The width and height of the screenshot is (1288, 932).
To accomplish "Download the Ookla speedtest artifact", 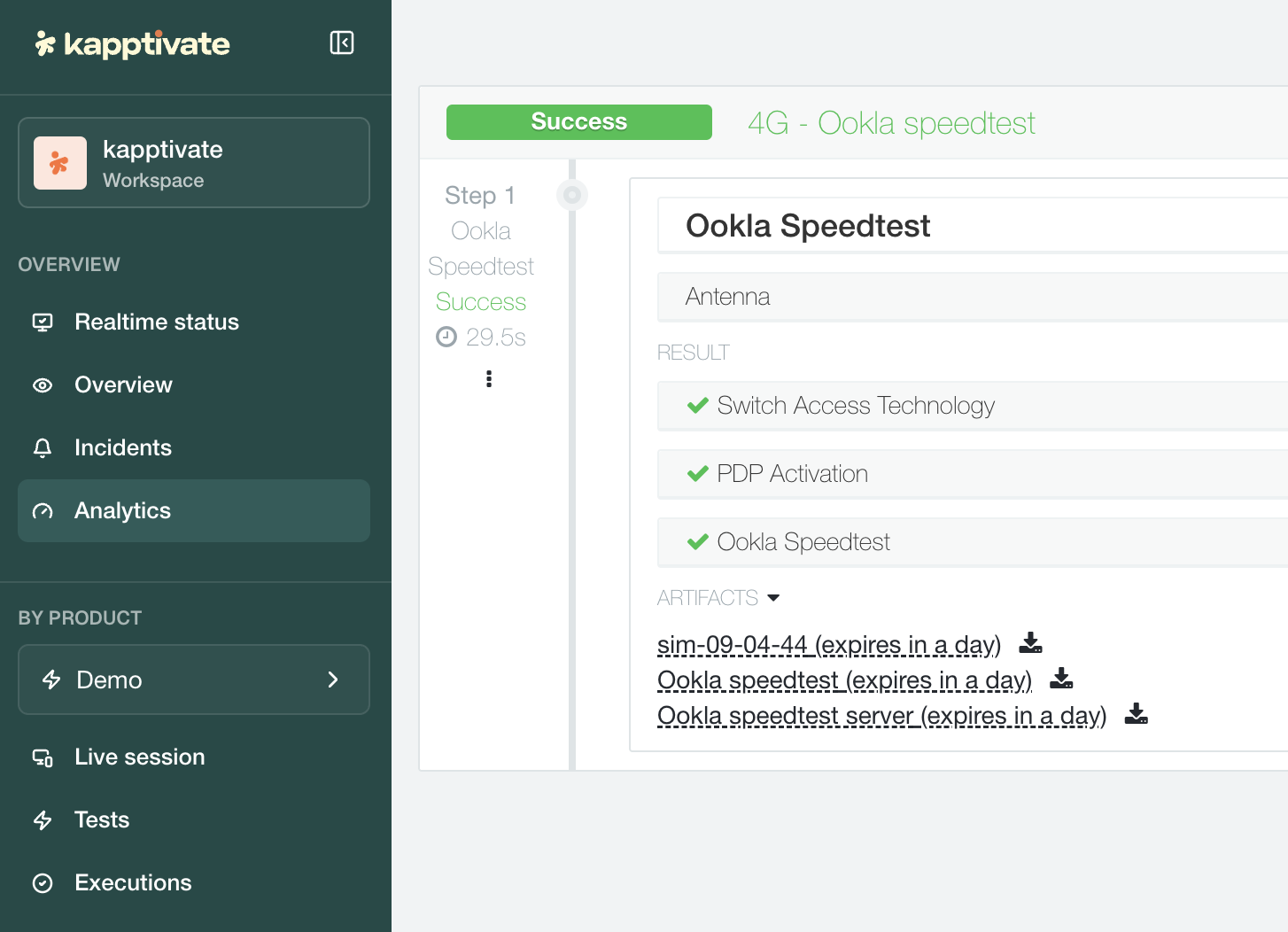I will tap(1061, 678).
